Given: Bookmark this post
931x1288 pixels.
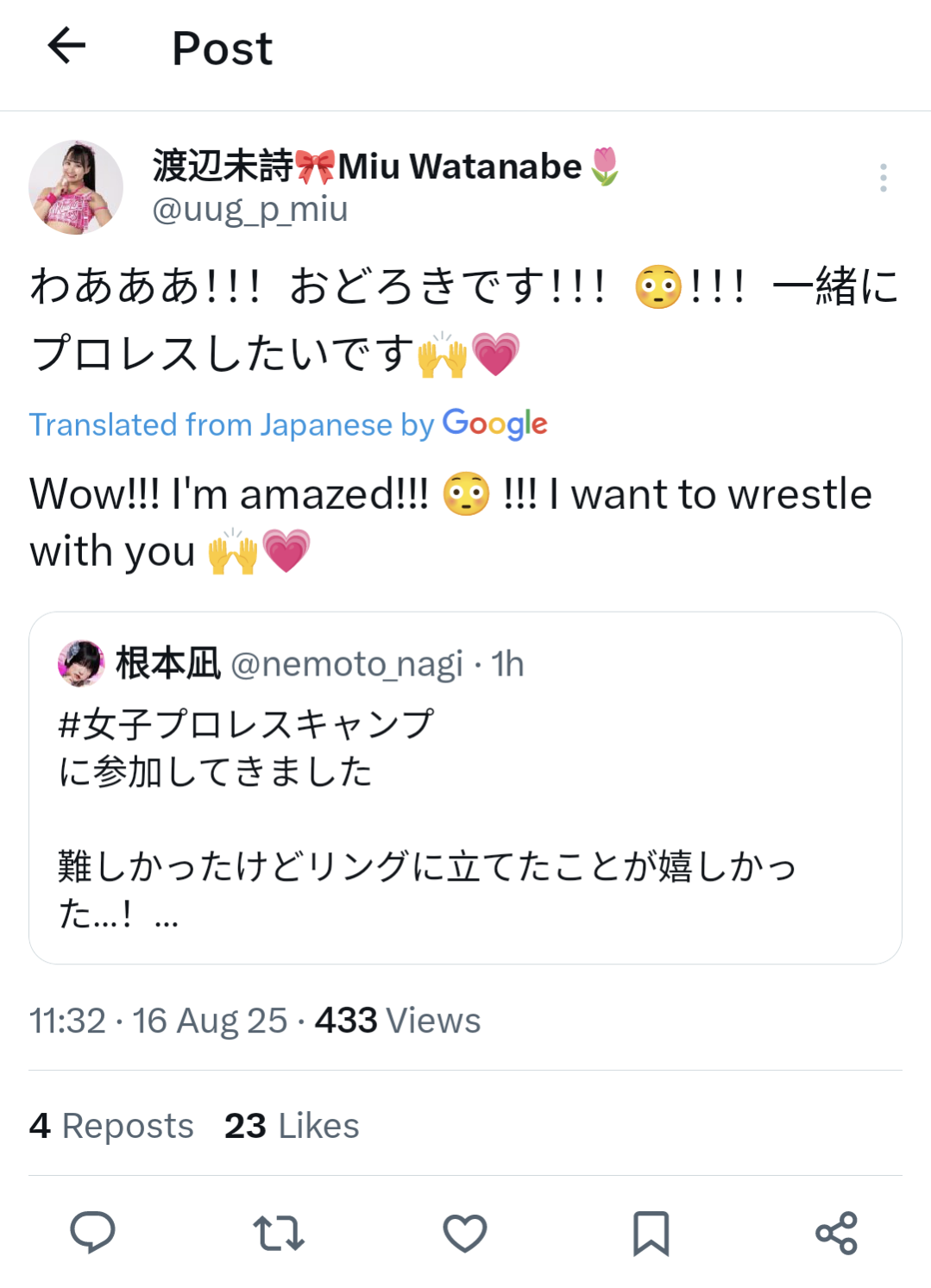Looking at the screenshot, I should point(651,1233).
